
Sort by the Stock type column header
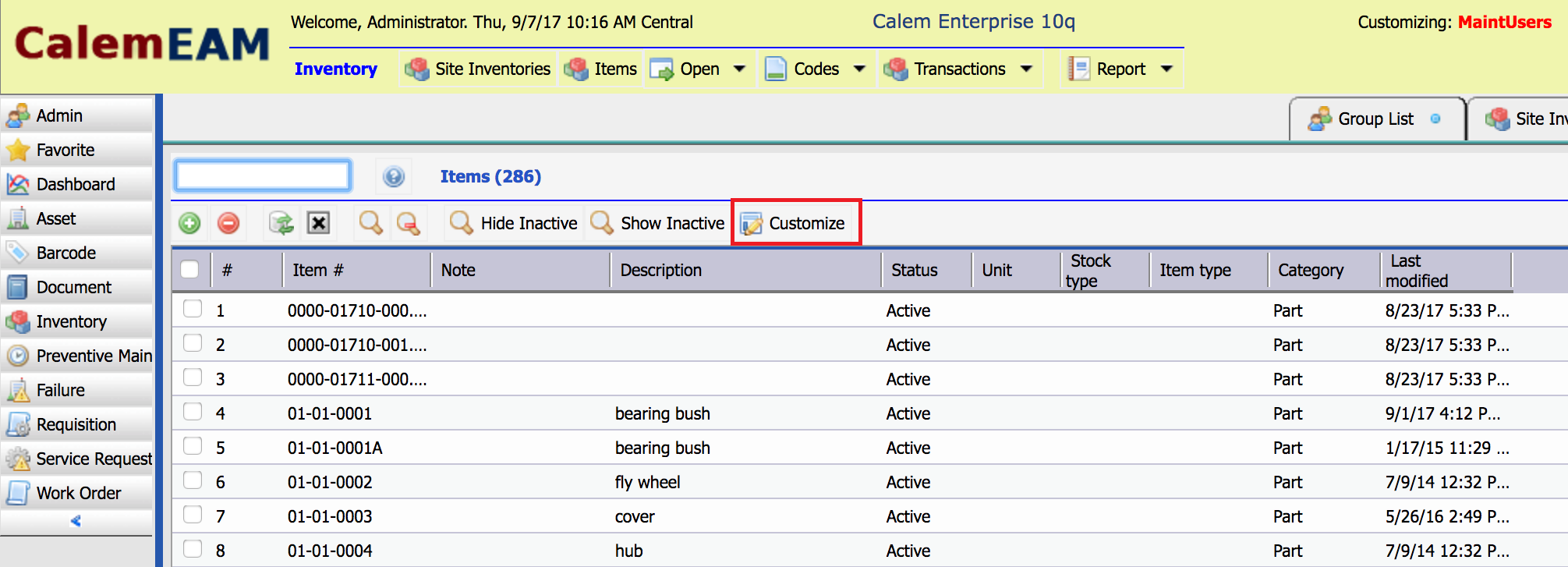(x=1105, y=271)
